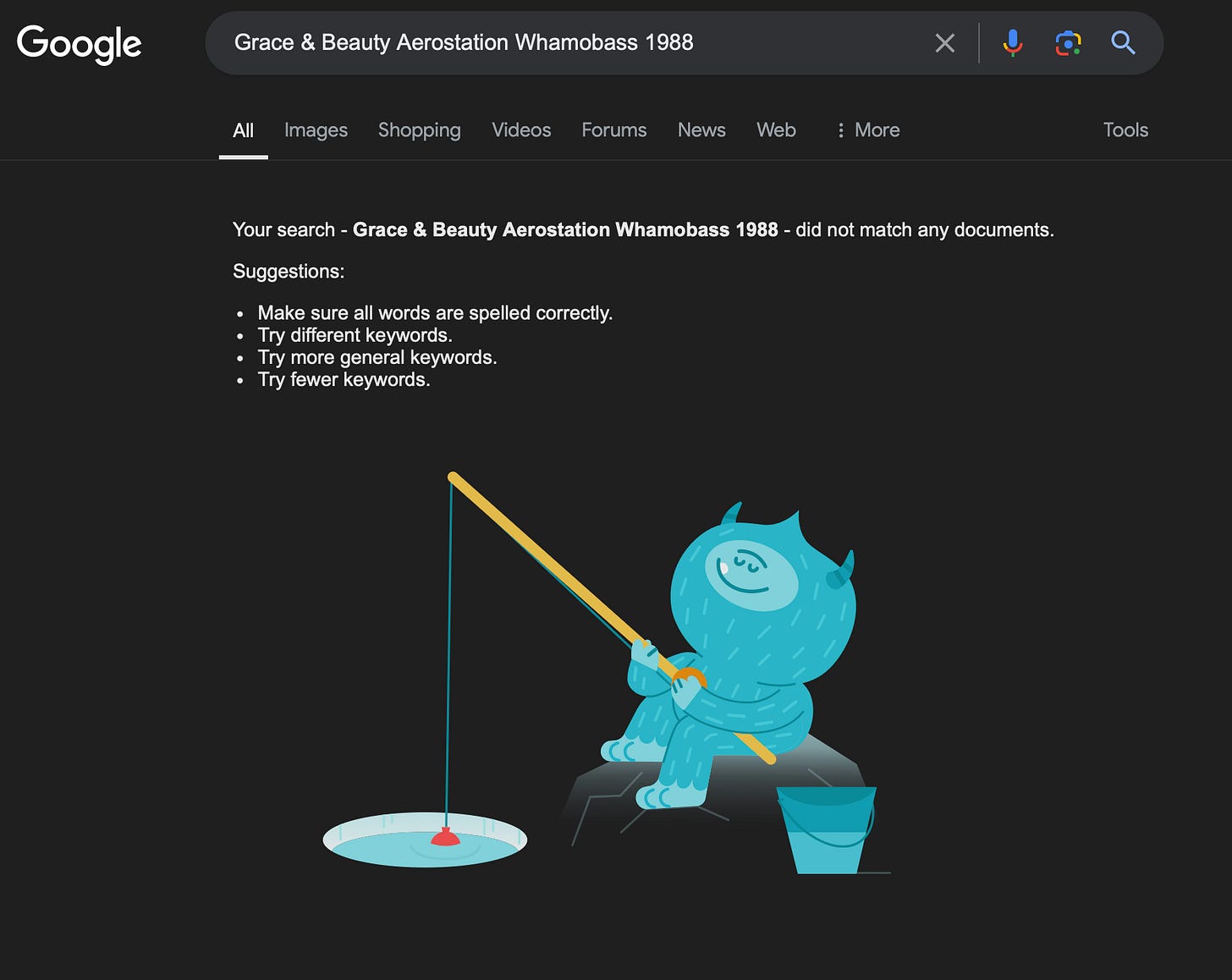The image size is (1232, 980).
Task: Switch to the Images tab
Action: [x=316, y=130]
